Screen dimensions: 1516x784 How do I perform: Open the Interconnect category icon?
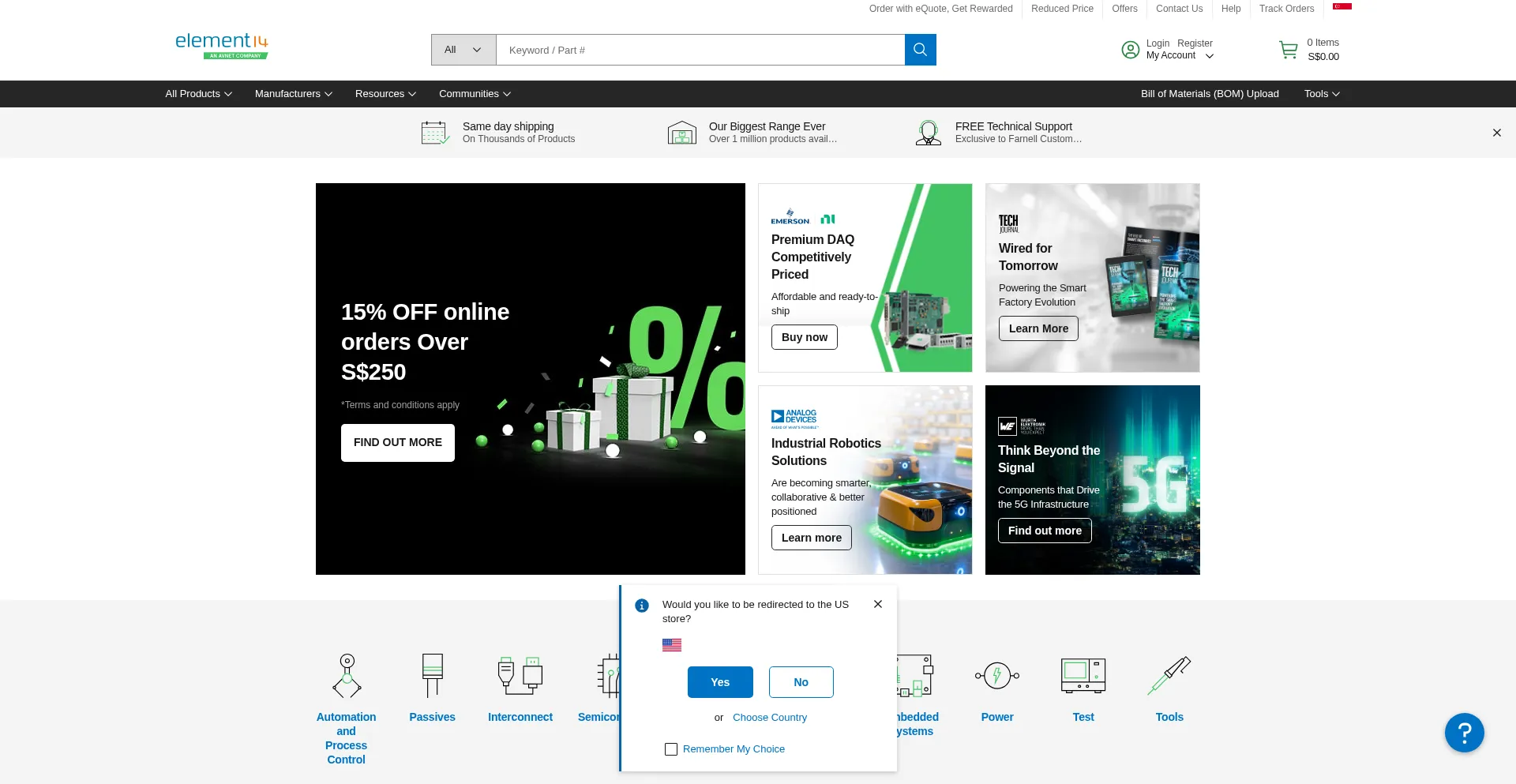click(520, 675)
